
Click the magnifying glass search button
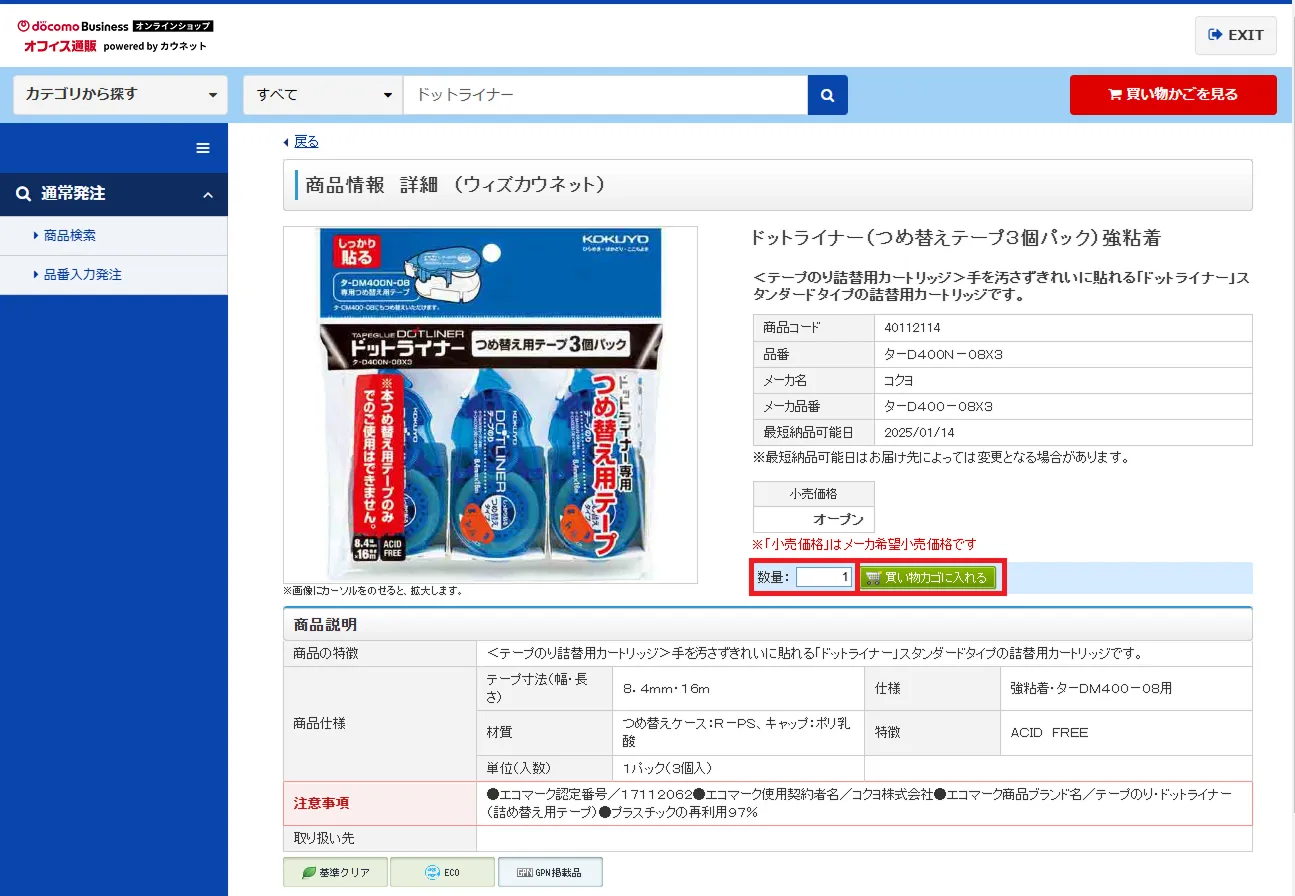[827, 95]
